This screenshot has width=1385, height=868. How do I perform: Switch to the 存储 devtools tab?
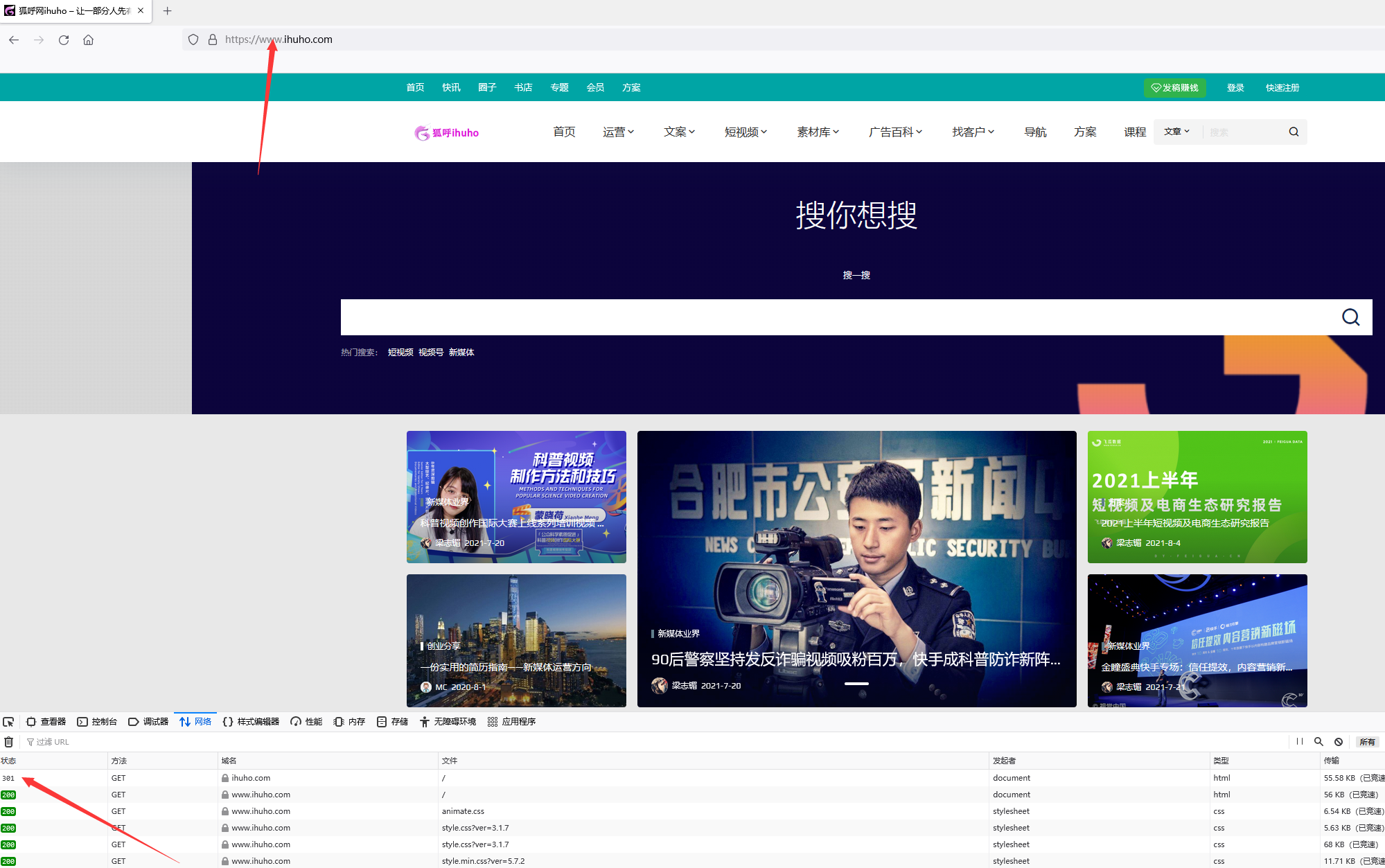(393, 722)
